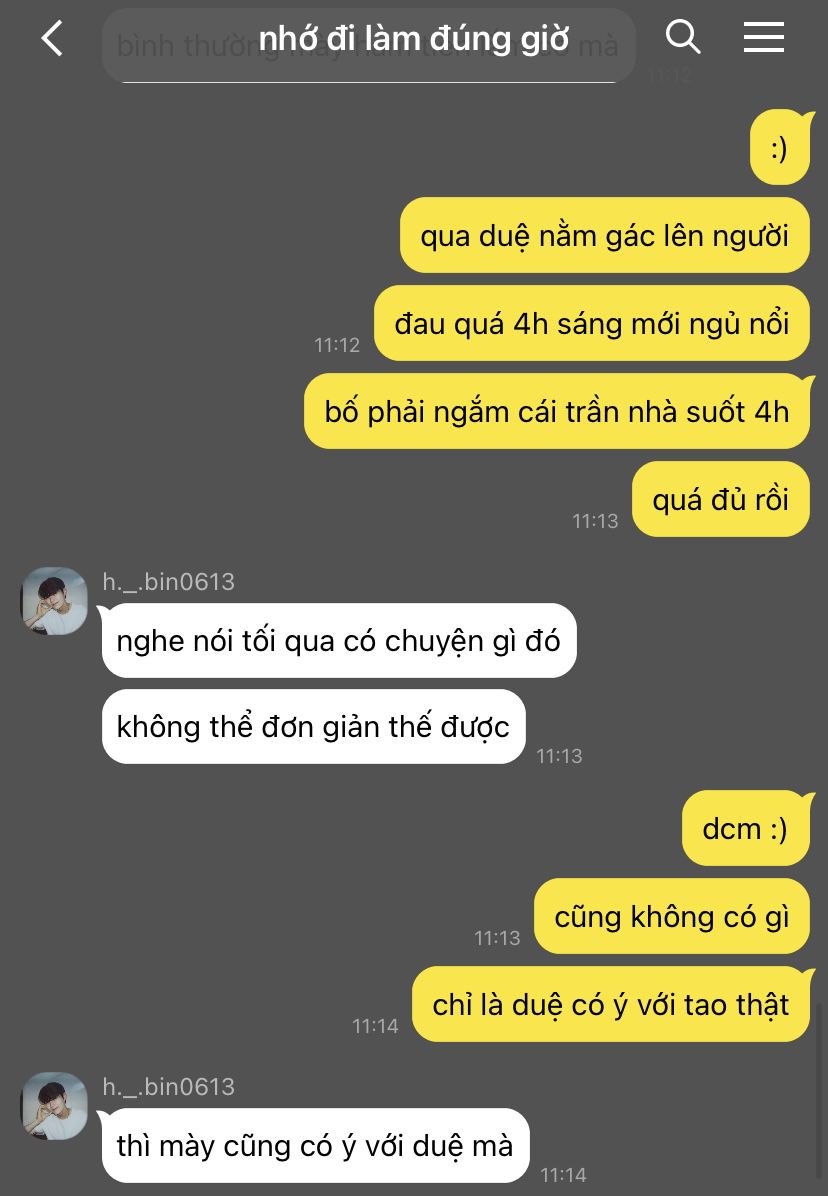This screenshot has width=828, height=1196.
Task: Open search with the magnifier icon
Action: (682, 37)
